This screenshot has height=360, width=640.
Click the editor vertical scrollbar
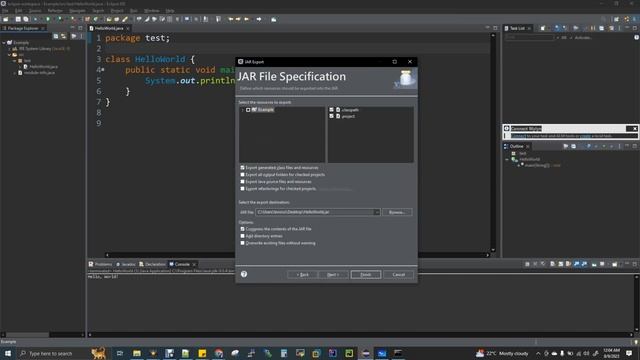coord(493,143)
